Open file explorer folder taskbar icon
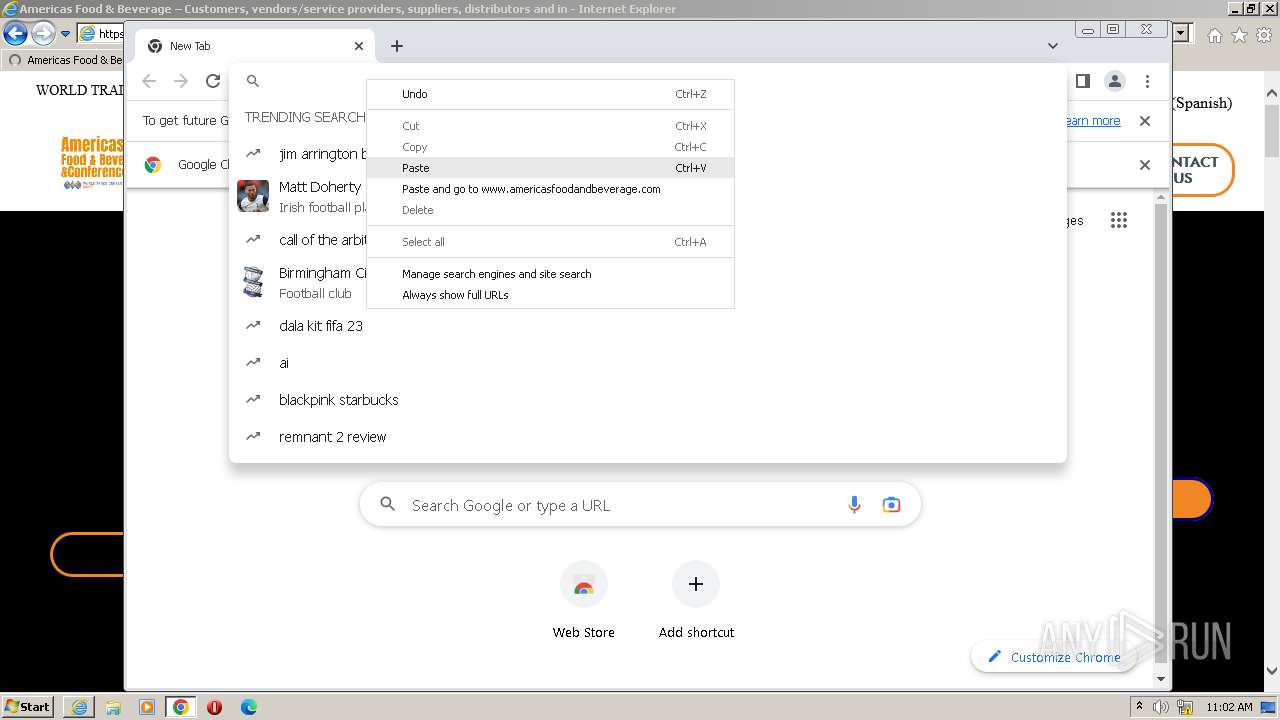This screenshot has width=1280, height=720. pos(113,707)
